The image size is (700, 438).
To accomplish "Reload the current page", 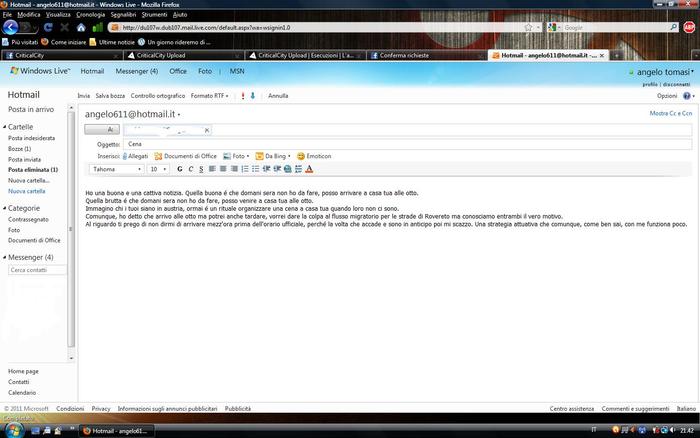I will click(x=48, y=28).
